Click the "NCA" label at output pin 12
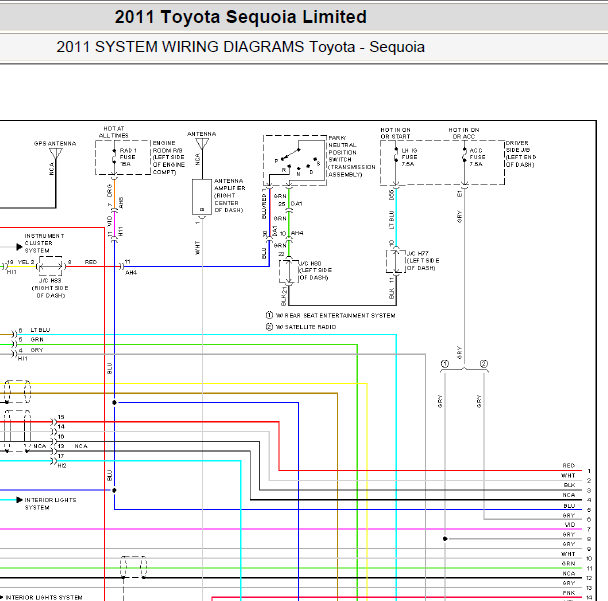The width and height of the screenshot is (608, 601). point(569,573)
